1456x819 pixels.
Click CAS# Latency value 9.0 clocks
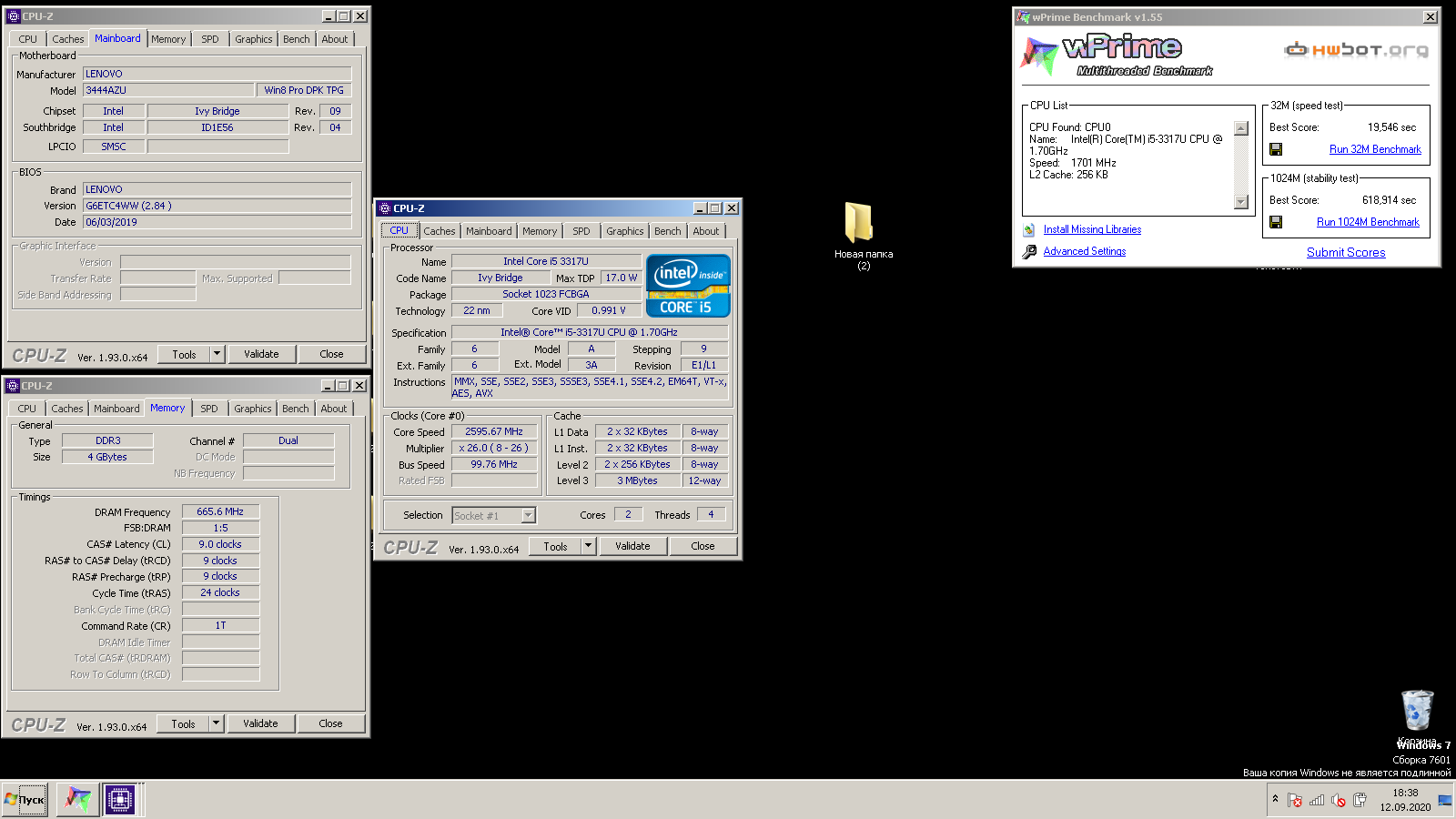point(220,544)
